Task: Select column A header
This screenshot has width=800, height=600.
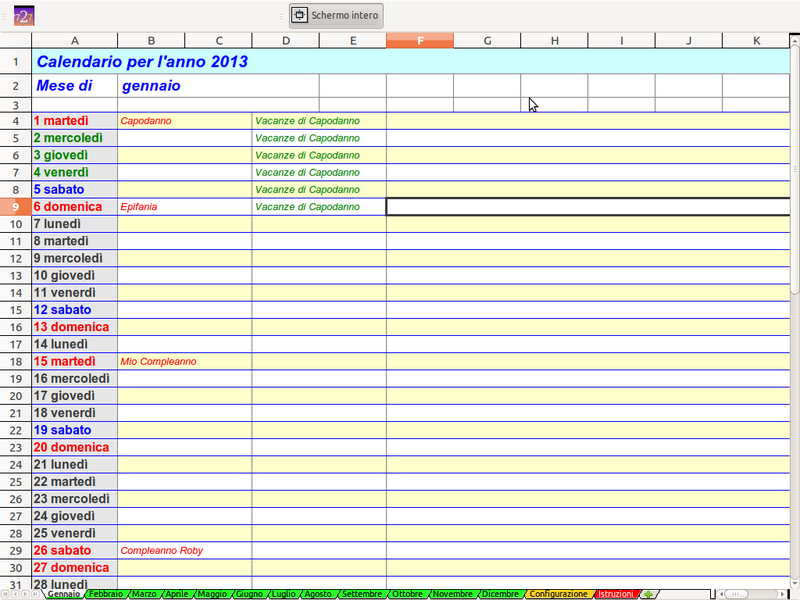Action: (74, 41)
